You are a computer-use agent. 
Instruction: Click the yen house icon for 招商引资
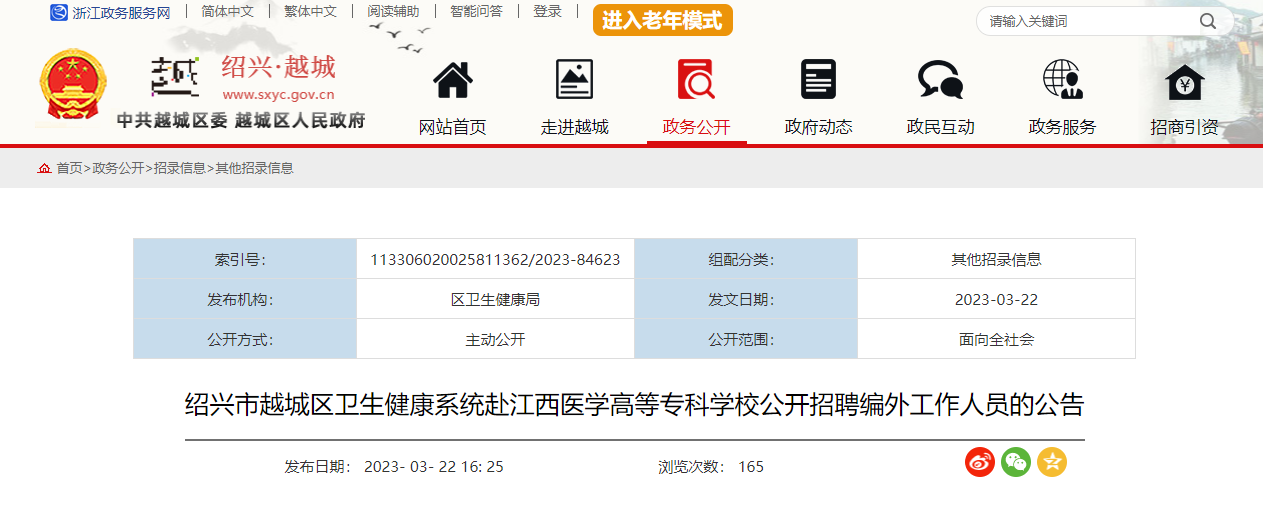point(1185,82)
